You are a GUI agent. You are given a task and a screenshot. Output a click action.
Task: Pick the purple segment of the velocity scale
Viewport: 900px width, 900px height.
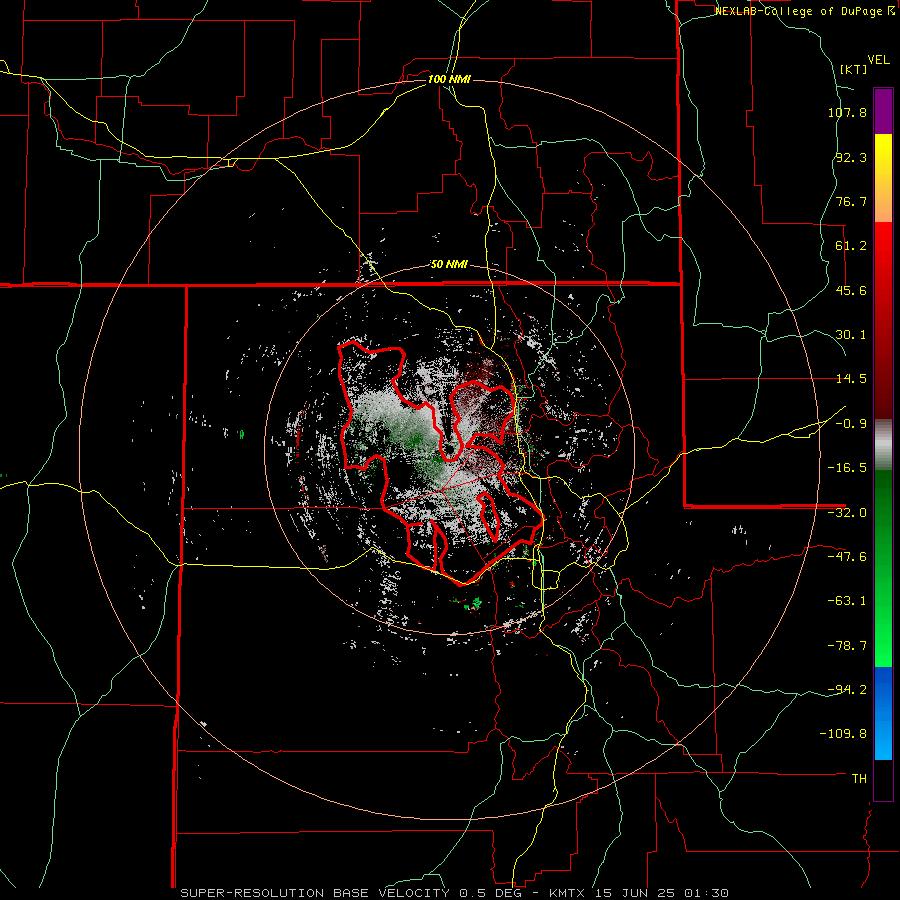[x=883, y=111]
